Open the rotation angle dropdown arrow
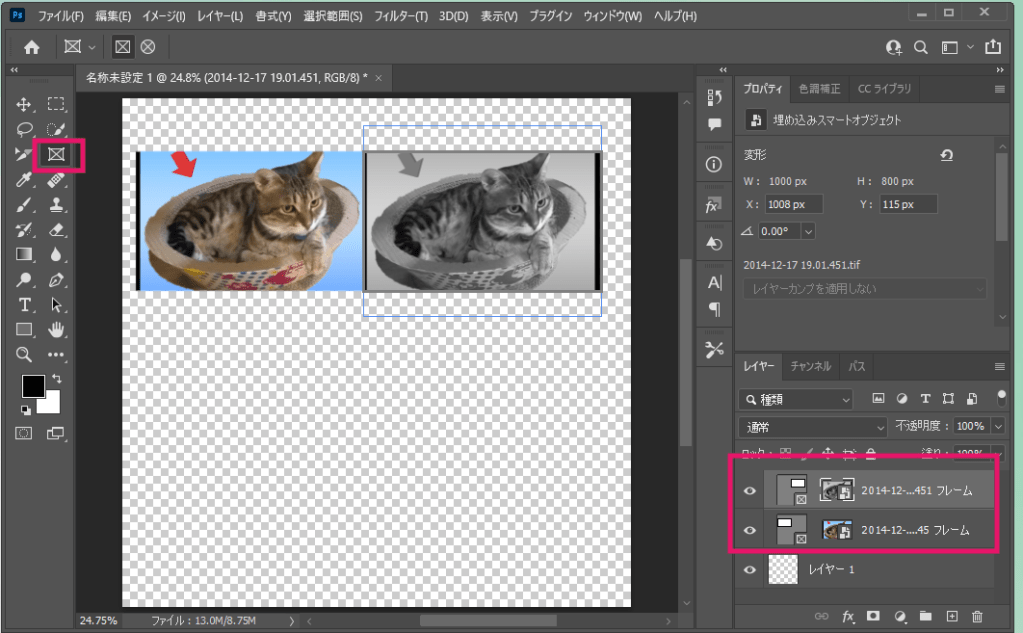The width and height of the screenshot is (1023, 633). click(808, 231)
